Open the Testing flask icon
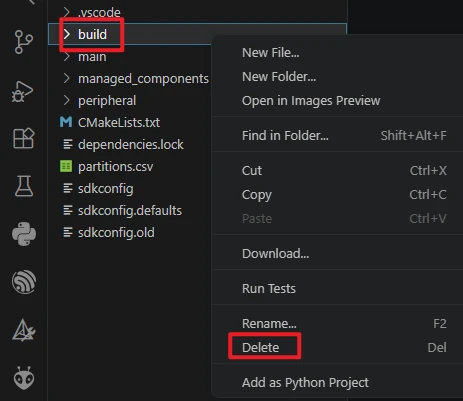The height and width of the screenshot is (401, 463). pos(24,186)
